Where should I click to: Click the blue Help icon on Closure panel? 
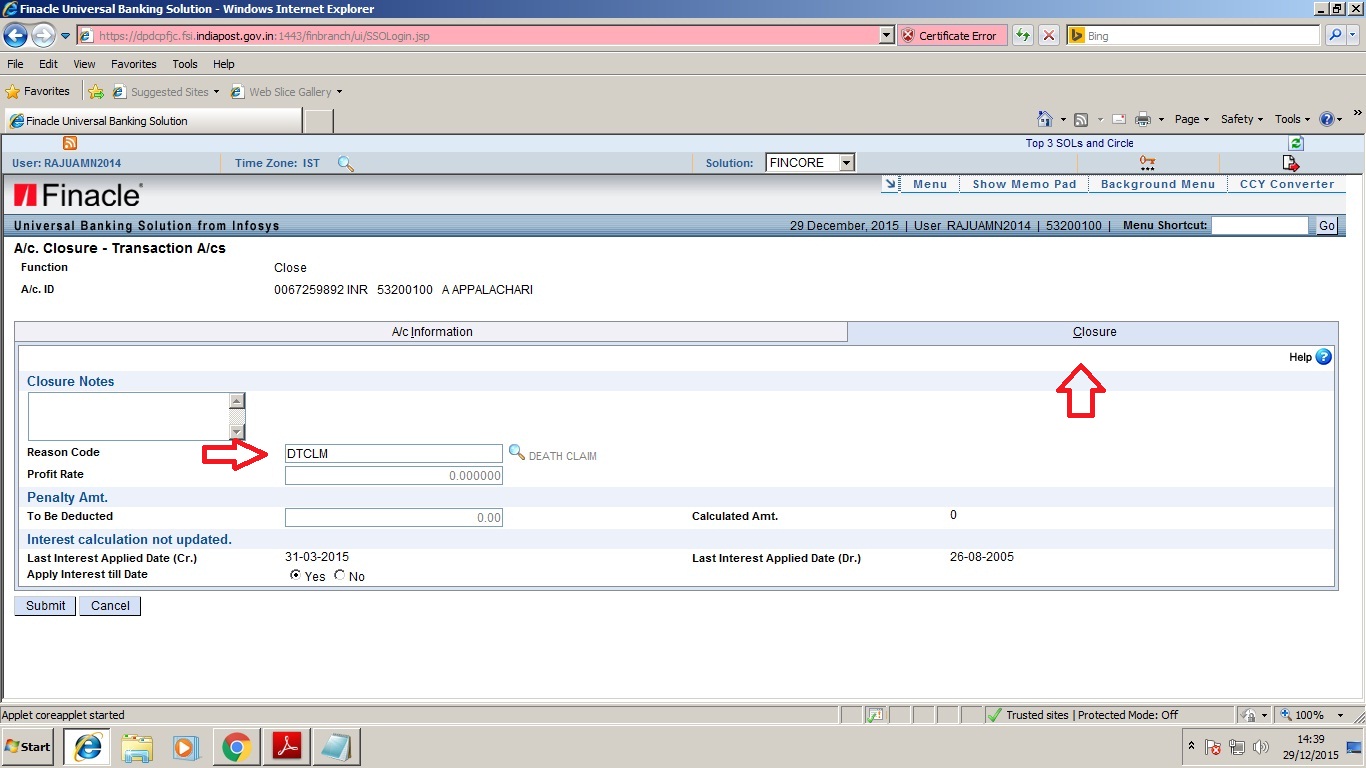pyautogui.click(x=1322, y=357)
